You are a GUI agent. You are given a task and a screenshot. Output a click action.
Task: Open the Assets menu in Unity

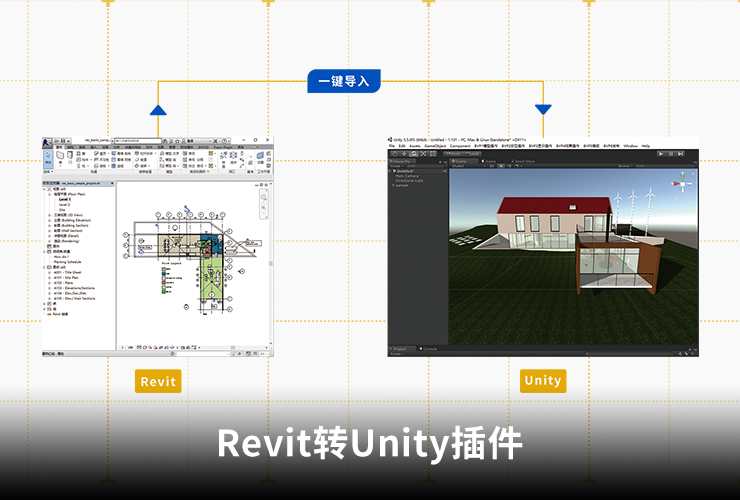click(415, 146)
